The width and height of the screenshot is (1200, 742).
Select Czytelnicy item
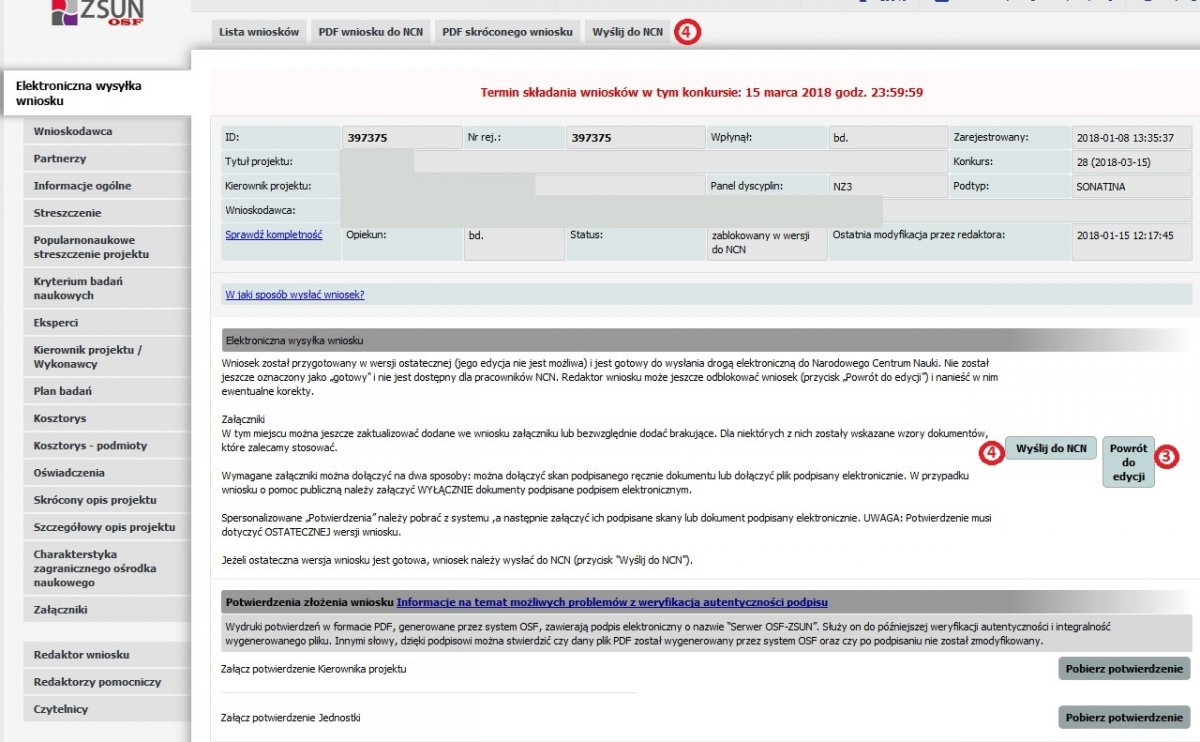click(x=106, y=708)
